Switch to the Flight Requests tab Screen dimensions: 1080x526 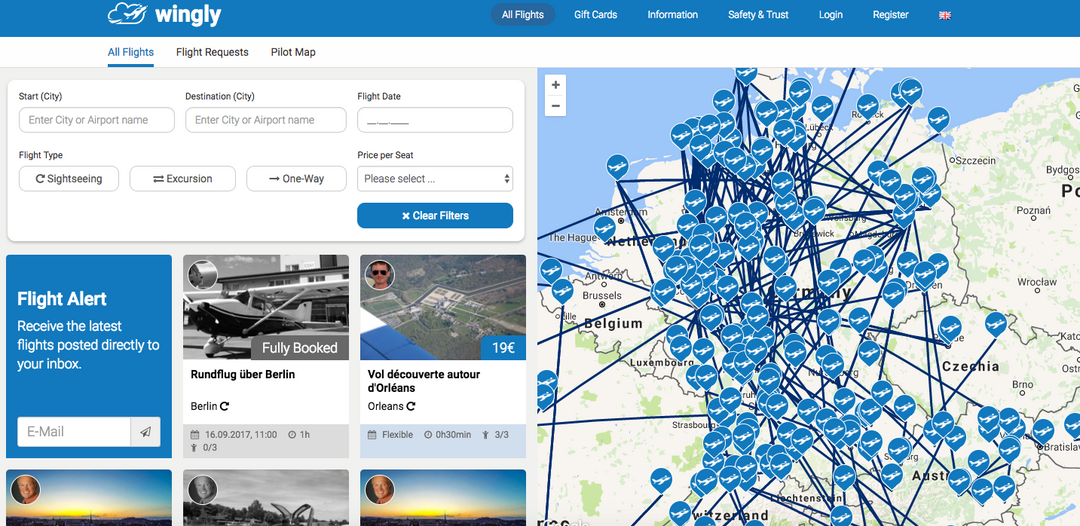point(212,52)
